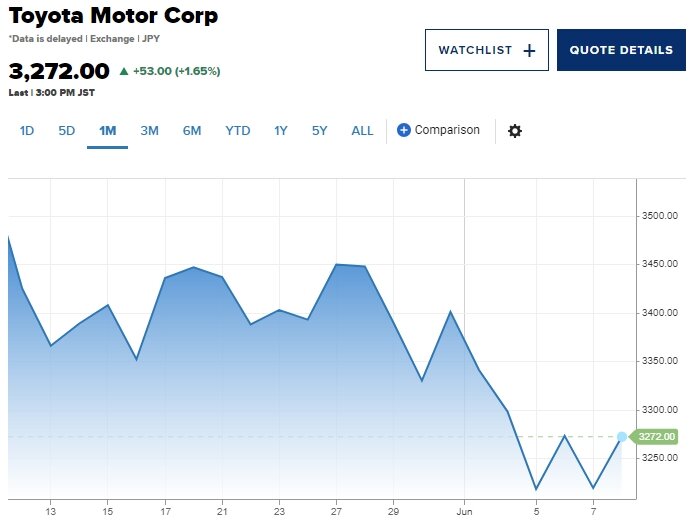Click the chart peak near the 27th
694x522 pixels.
[336, 265]
